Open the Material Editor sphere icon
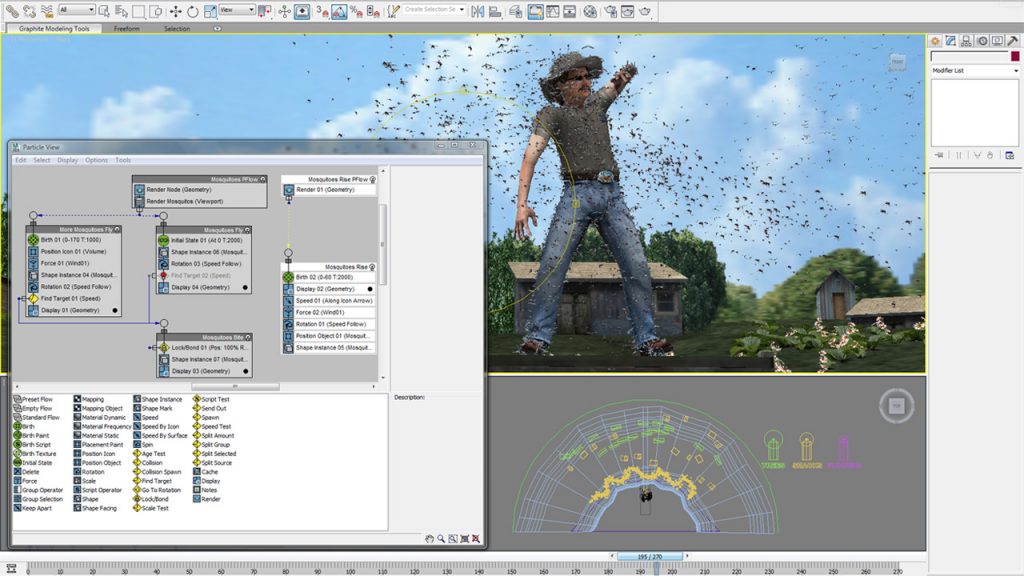The image size is (1024, 576). [589, 11]
